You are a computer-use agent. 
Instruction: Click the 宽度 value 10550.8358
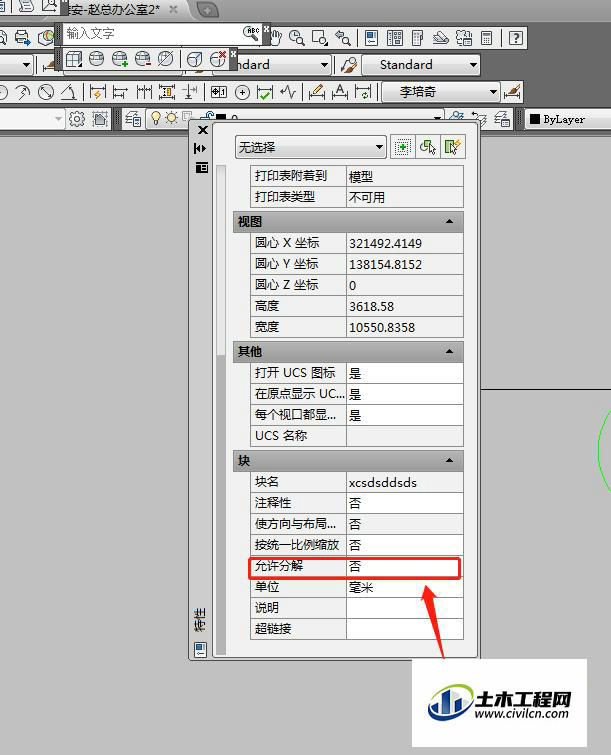(404, 327)
